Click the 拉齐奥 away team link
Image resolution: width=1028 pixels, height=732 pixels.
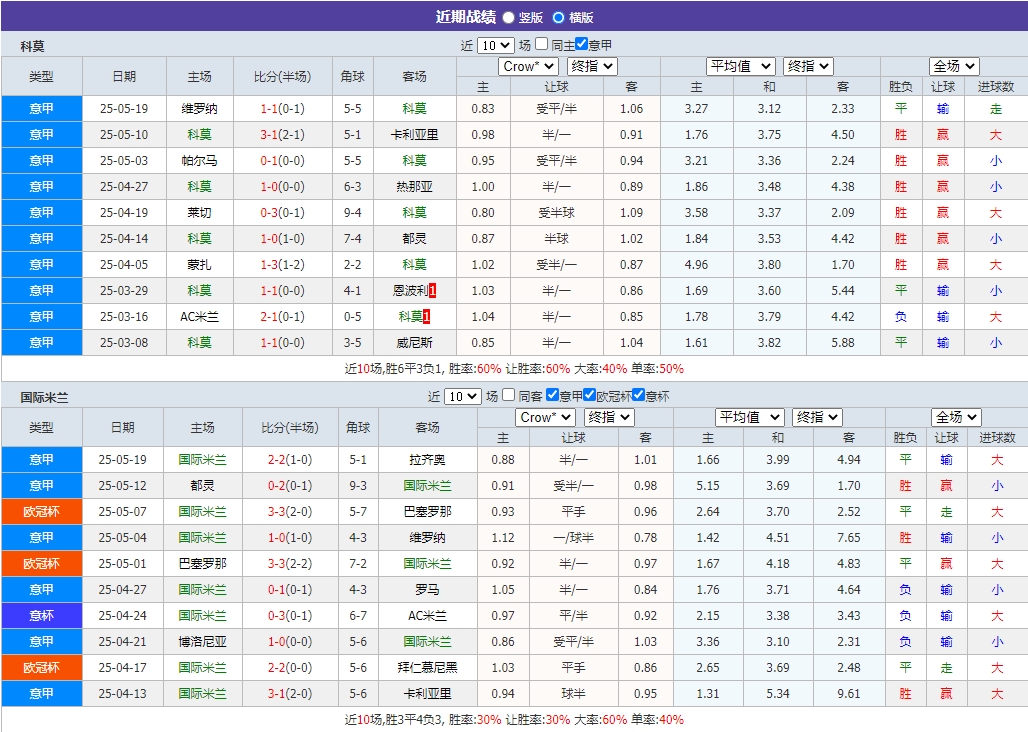pyautogui.click(x=426, y=459)
